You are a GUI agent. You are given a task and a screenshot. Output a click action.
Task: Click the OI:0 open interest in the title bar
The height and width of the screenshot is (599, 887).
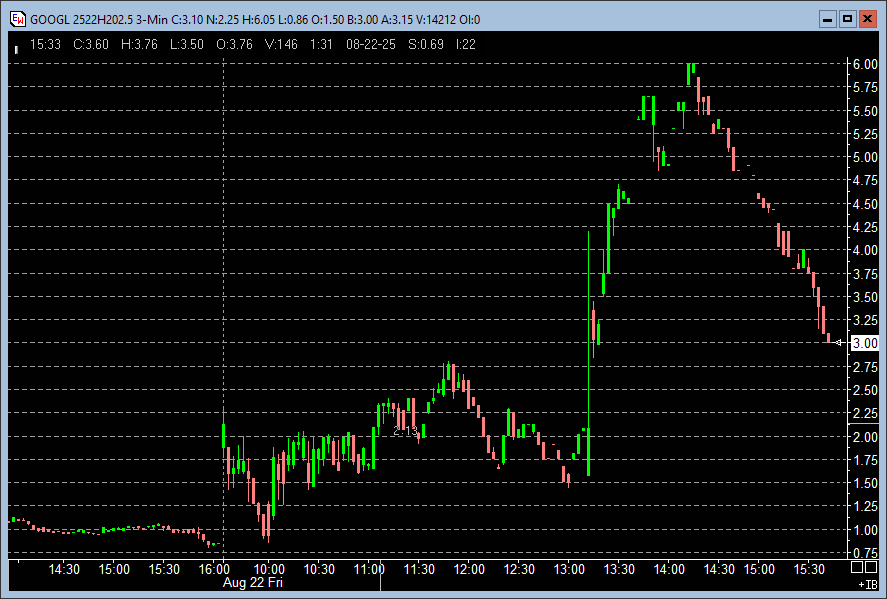point(470,20)
